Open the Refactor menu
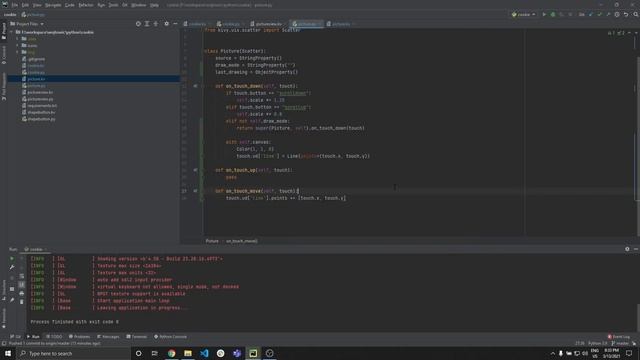The height and width of the screenshot is (360, 640). [x=86, y=5]
